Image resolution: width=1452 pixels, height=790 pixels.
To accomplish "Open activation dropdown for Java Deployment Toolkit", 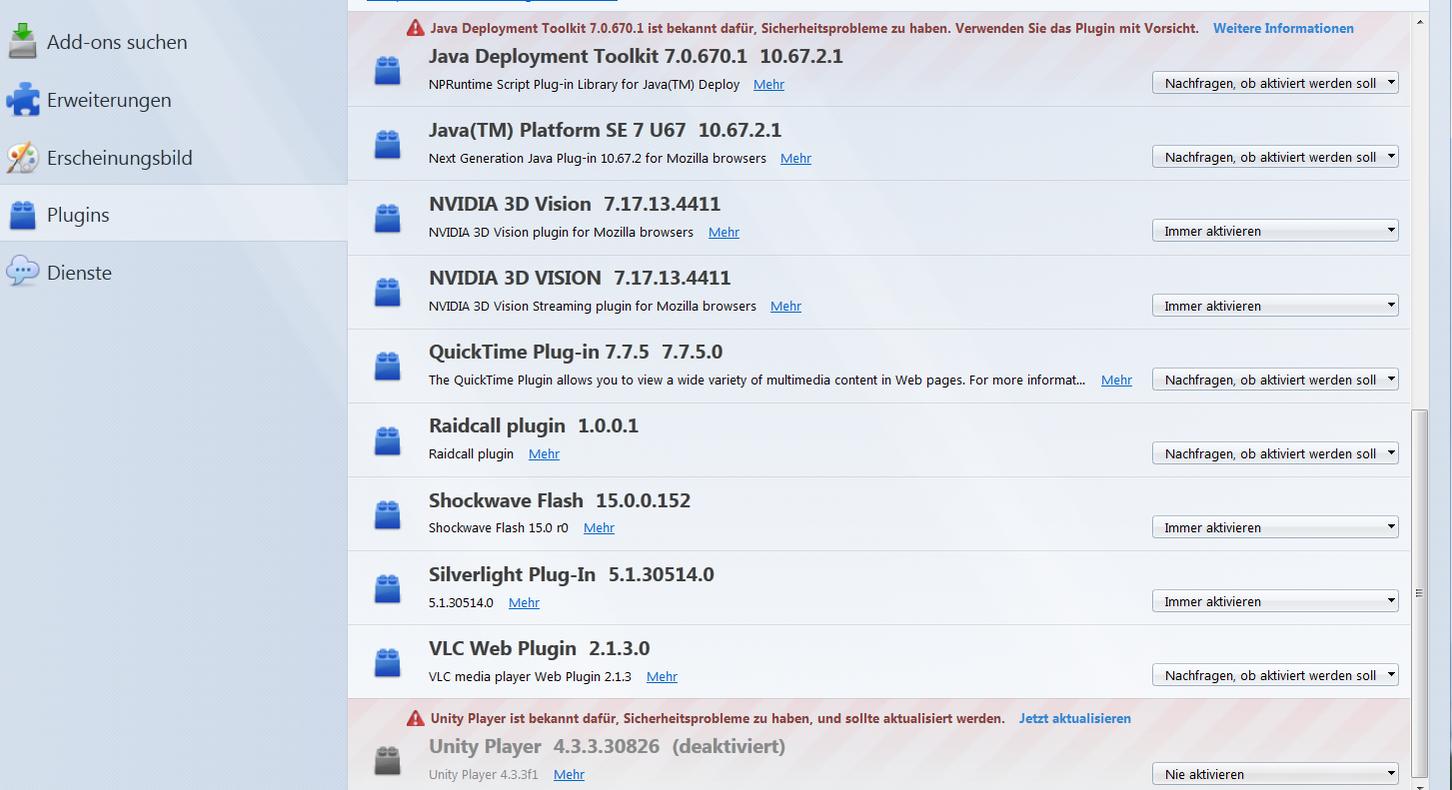I will click(x=1275, y=83).
